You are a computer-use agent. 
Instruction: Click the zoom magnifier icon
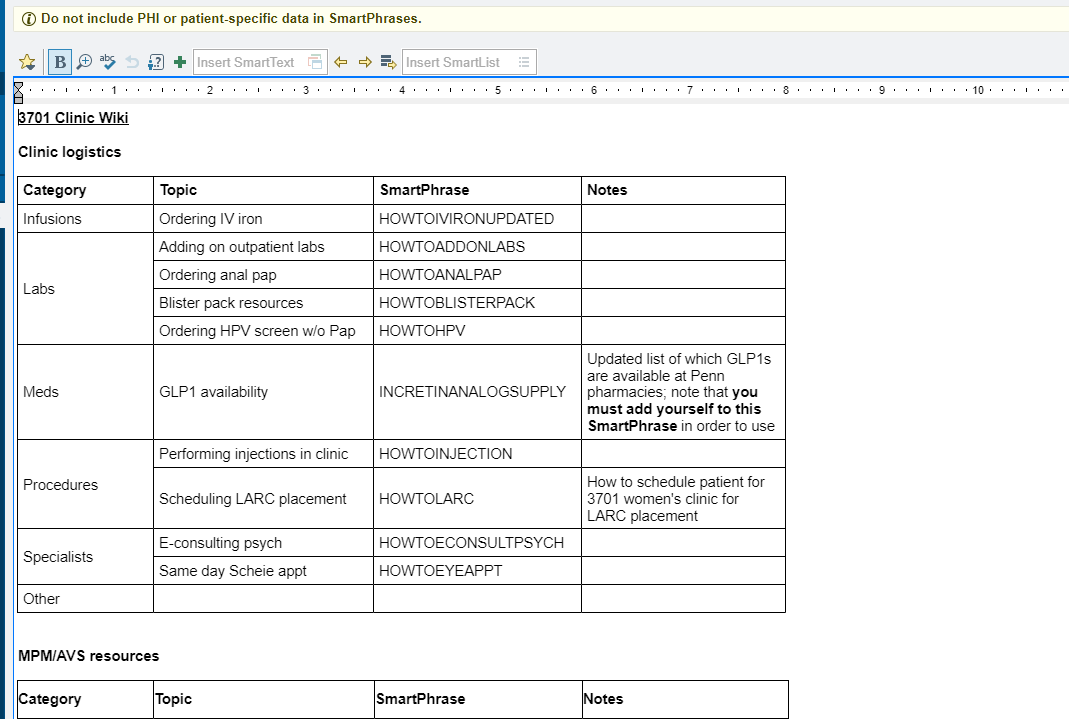[x=84, y=62]
